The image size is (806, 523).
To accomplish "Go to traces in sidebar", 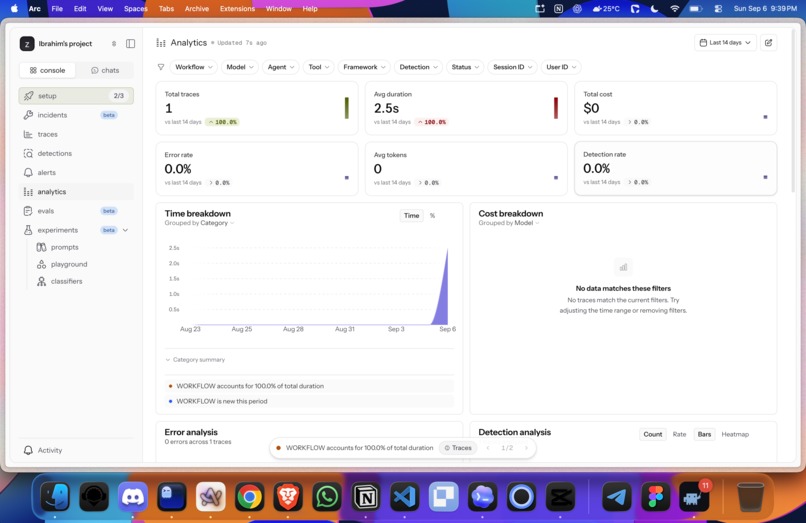I will (x=76, y=134).
